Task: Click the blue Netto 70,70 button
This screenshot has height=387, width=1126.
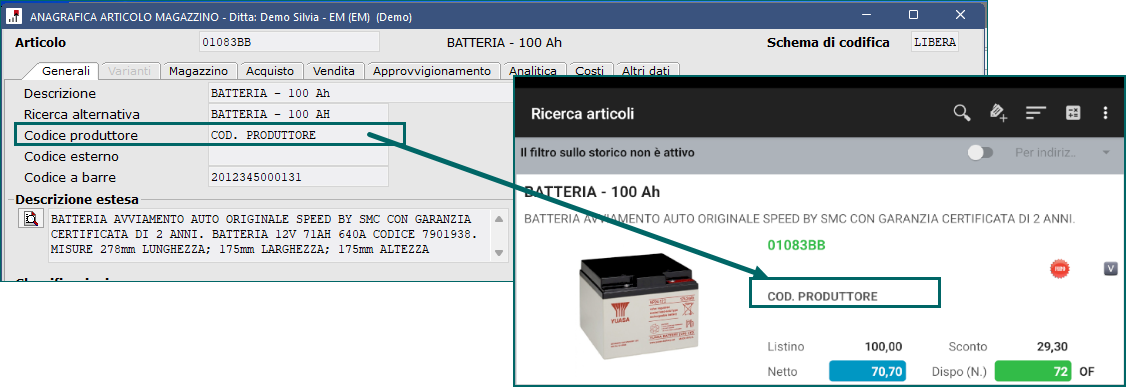Action: tap(867, 371)
